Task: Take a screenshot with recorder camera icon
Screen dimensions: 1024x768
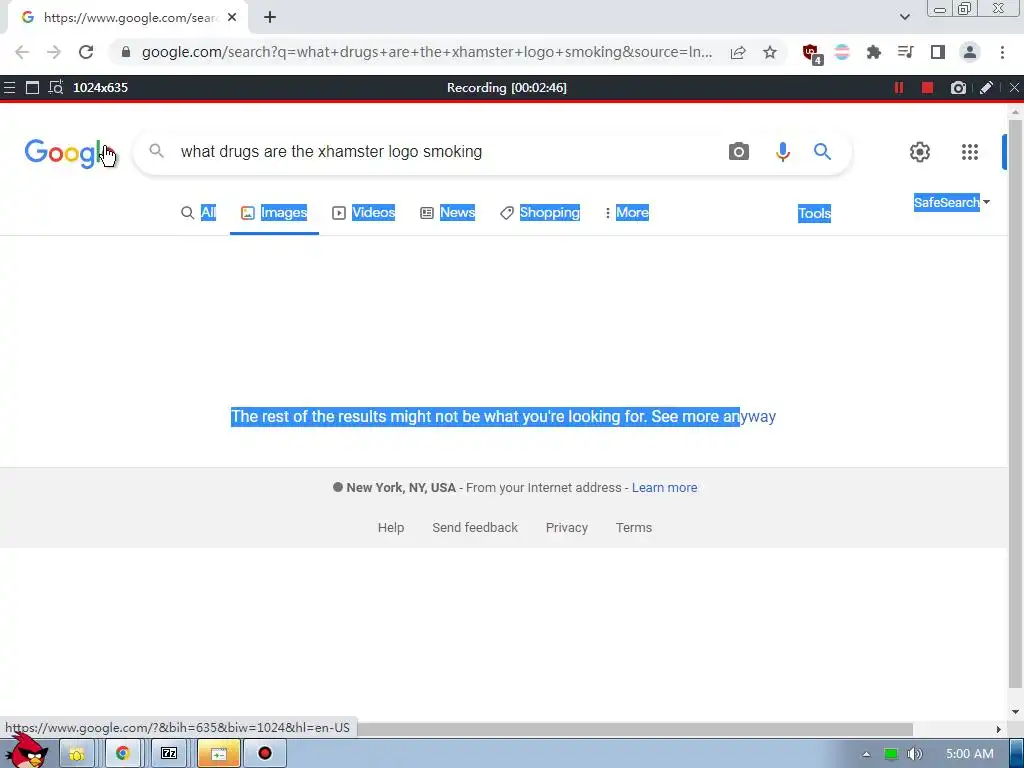Action: click(x=958, y=88)
